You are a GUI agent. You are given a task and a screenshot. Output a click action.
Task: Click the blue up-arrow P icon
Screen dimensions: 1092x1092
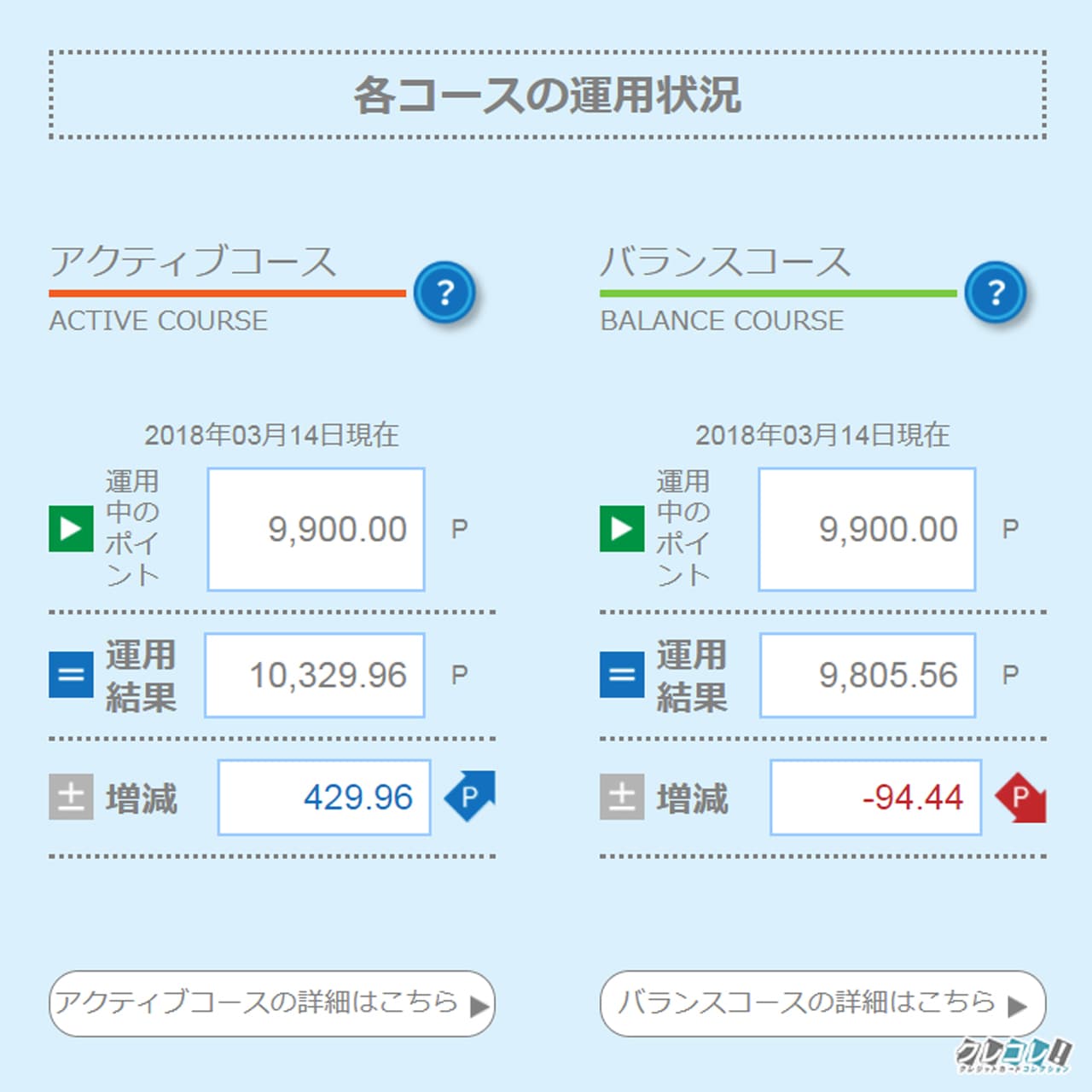(x=470, y=796)
